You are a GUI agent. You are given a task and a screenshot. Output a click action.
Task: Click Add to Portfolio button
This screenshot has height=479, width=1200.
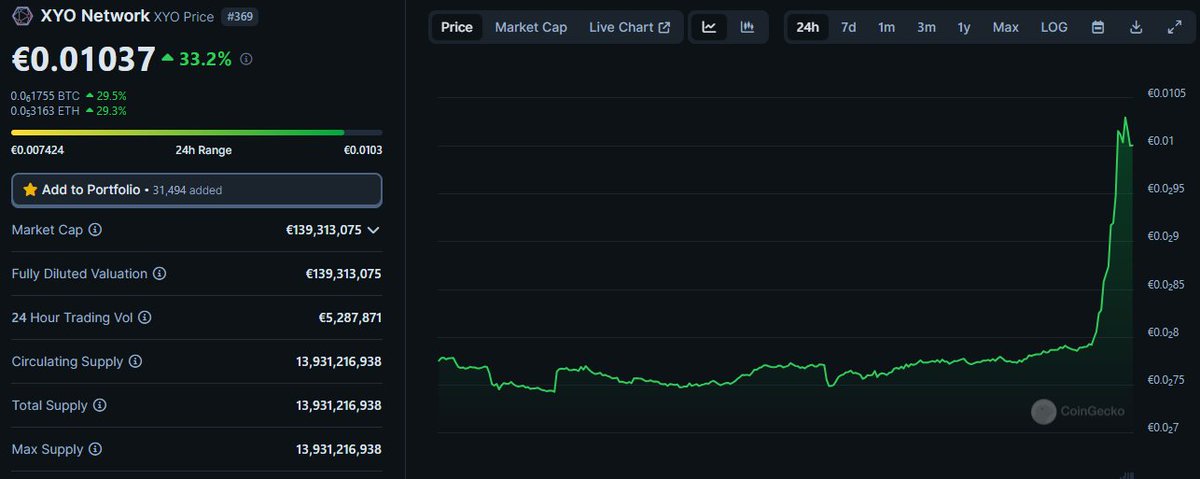coord(197,189)
